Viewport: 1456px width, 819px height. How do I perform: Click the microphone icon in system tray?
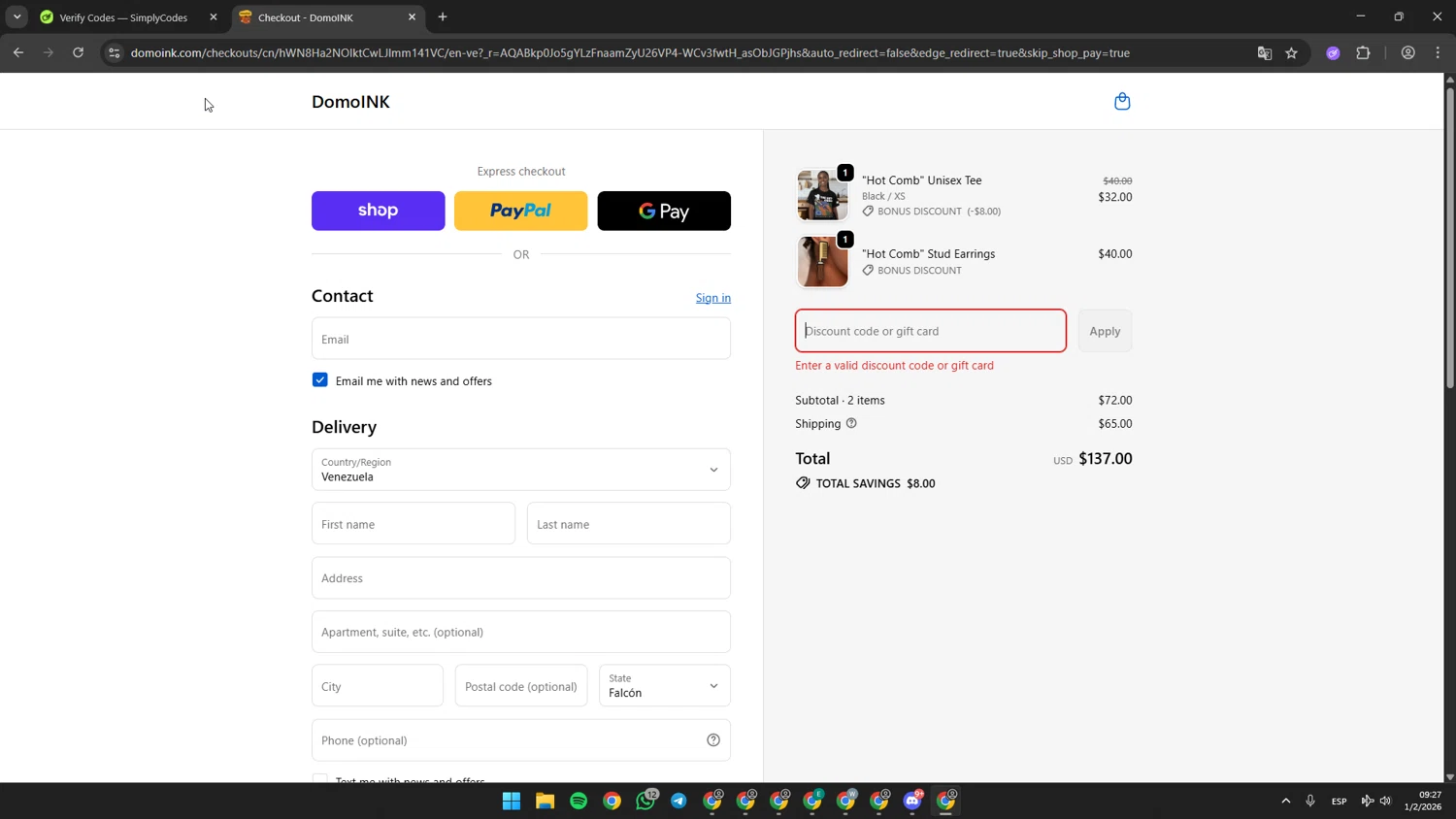click(x=1310, y=801)
